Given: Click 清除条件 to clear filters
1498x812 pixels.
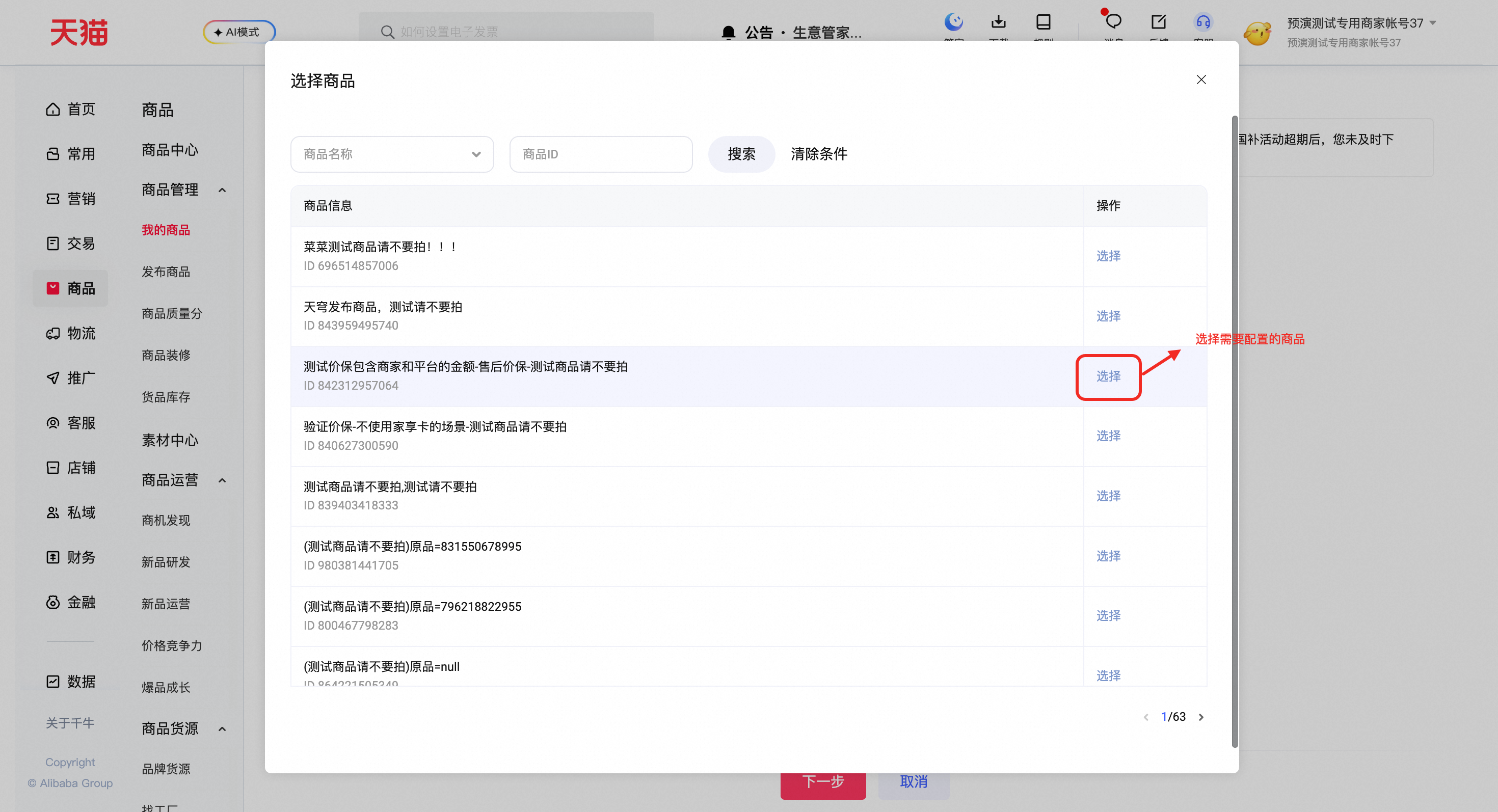Looking at the screenshot, I should pyautogui.click(x=819, y=154).
